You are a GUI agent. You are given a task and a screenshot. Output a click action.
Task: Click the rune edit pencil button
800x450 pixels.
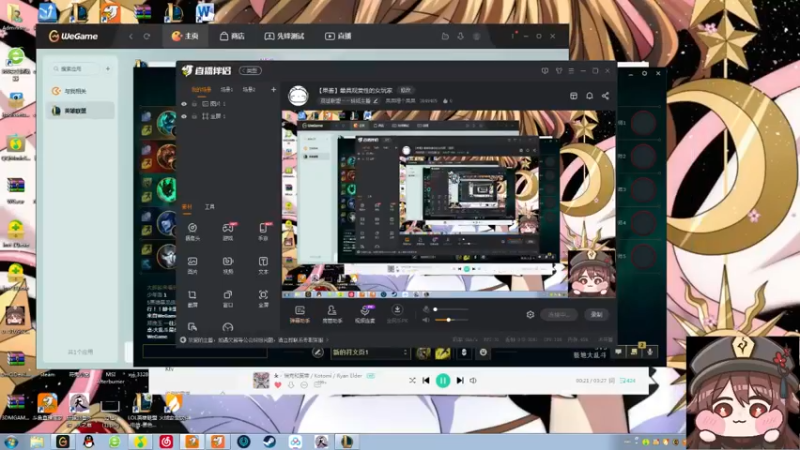pos(318,353)
